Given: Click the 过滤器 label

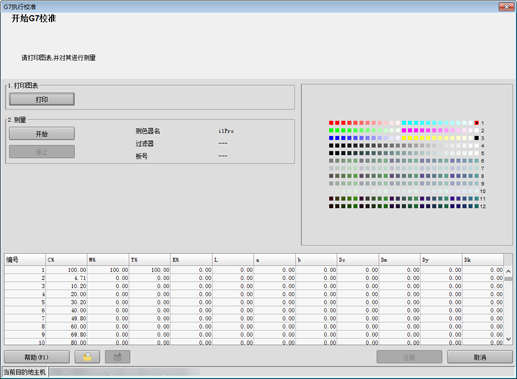Looking at the screenshot, I should 144,144.
